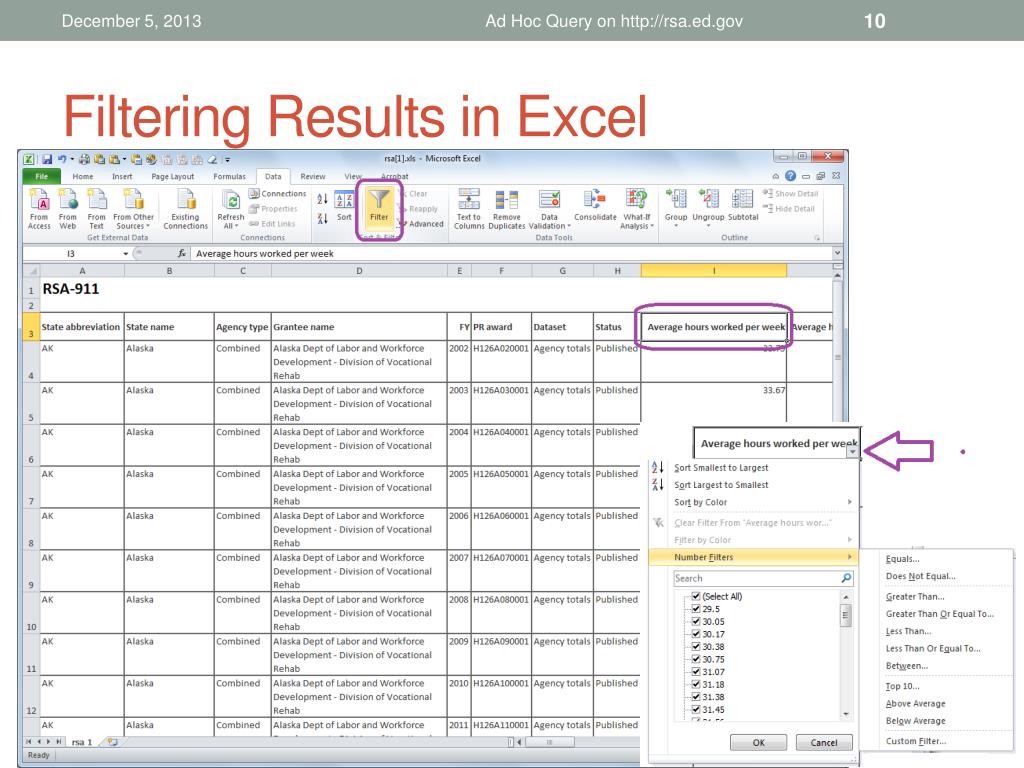Click the insert new sheet tab icon

(112, 742)
